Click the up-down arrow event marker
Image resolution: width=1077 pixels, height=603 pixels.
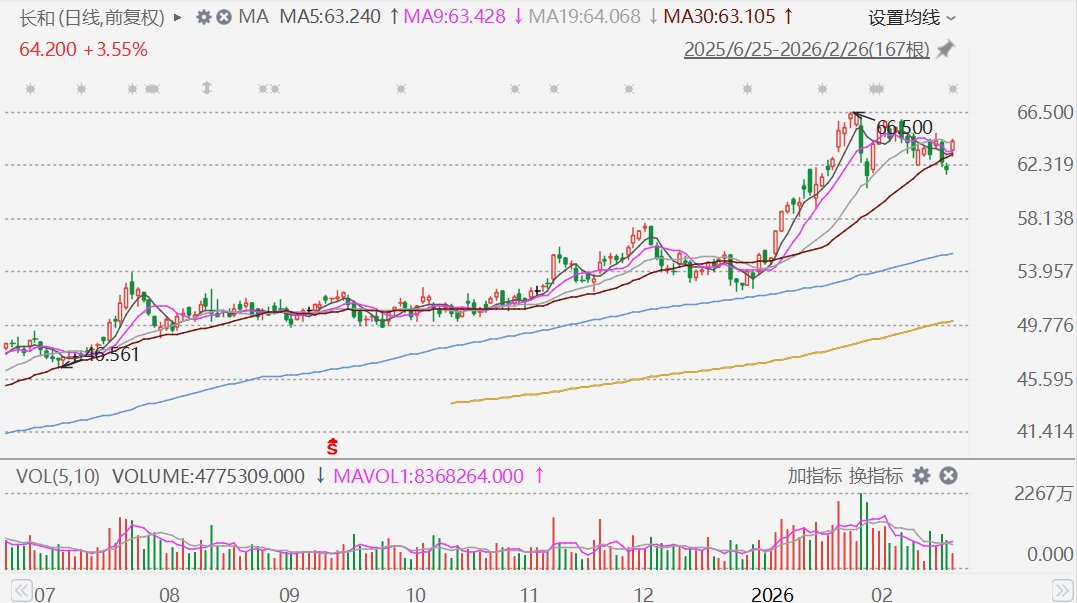[x=207, y=88]
